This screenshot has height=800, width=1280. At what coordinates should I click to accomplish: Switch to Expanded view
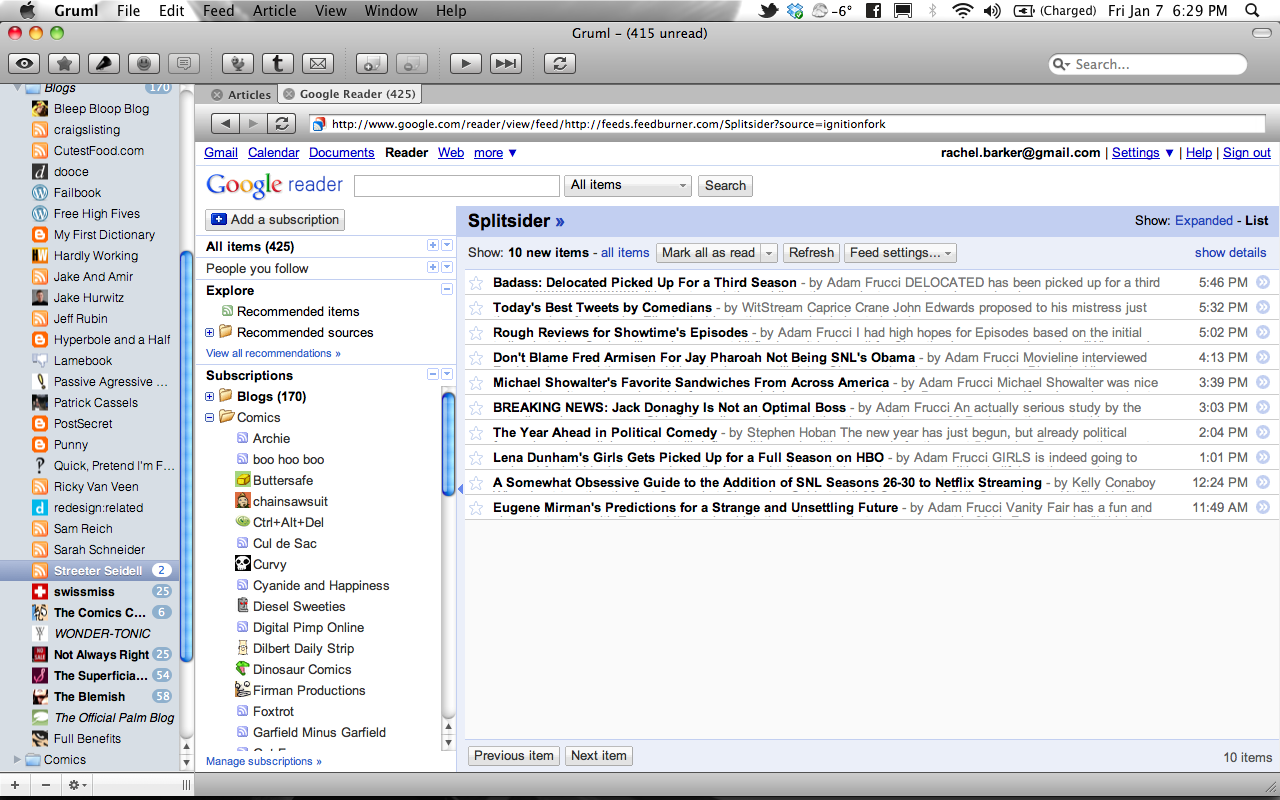(x=1204, y=220)
